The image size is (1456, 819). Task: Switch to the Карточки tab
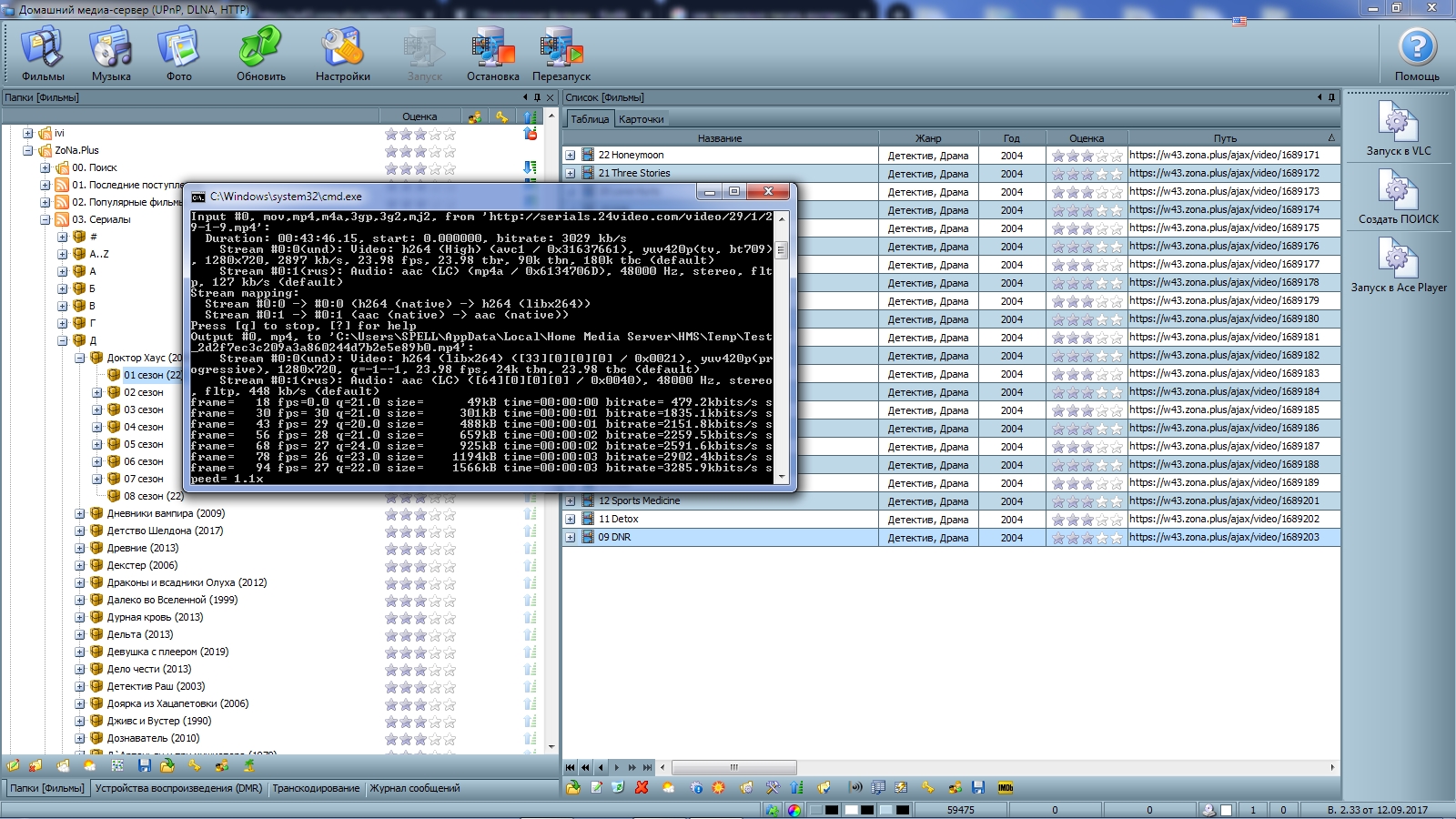642,119
